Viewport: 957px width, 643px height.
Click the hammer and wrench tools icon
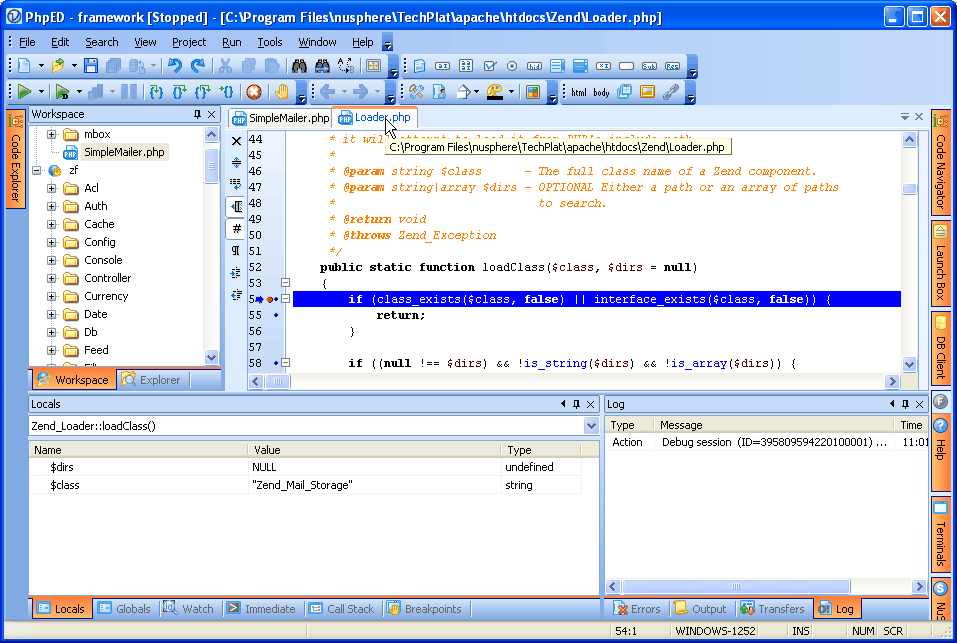(417, 92)
